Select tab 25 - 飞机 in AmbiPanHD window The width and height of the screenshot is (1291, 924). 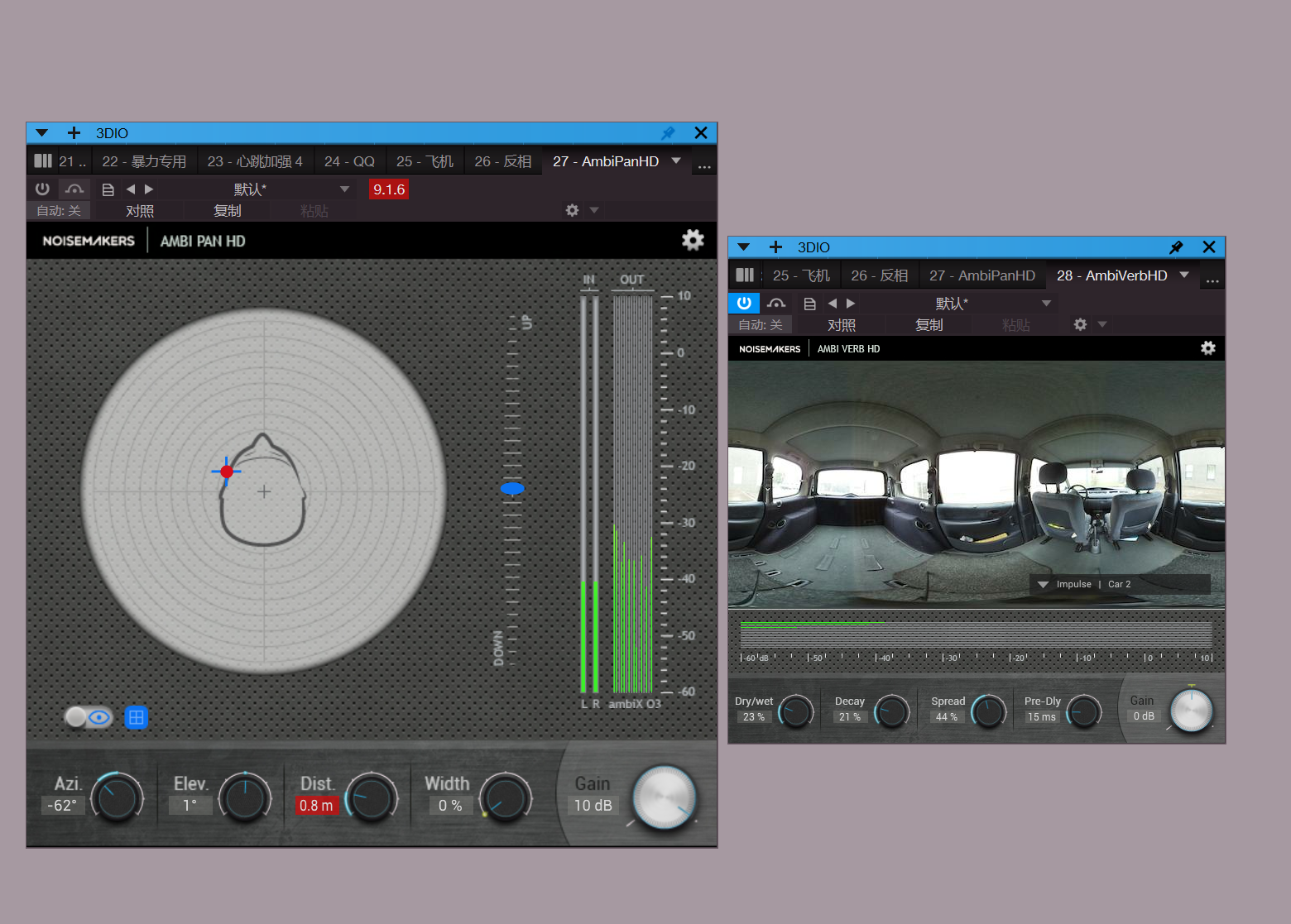(425, 161)
